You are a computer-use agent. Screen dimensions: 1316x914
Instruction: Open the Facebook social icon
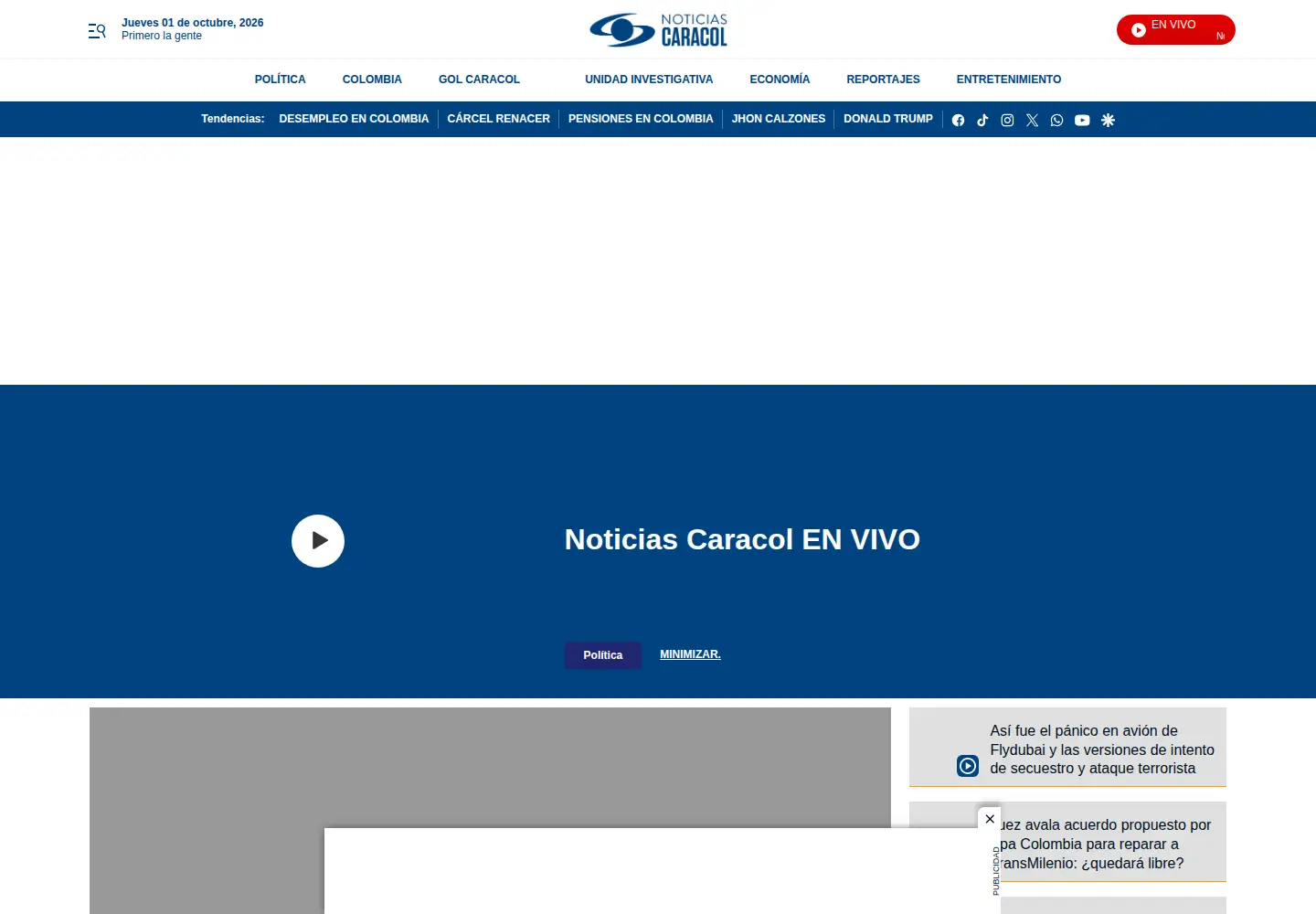(958, 120)
